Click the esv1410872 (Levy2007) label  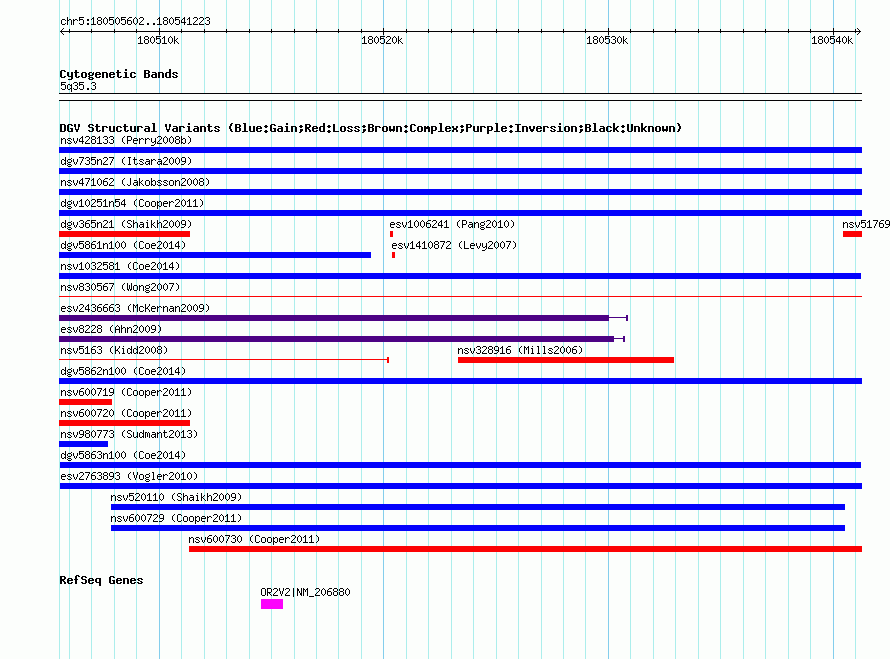pyautogui.click(x=454, y=245)
